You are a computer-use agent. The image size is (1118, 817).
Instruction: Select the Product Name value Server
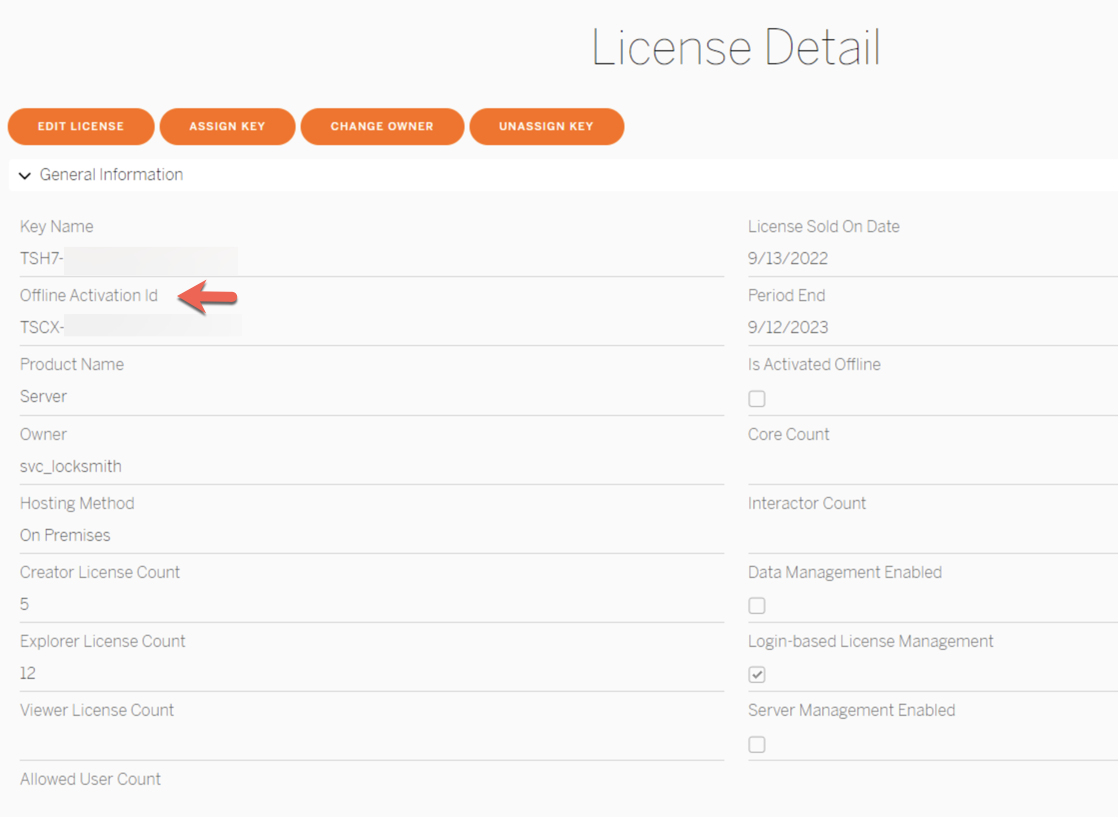coord(43,397)
